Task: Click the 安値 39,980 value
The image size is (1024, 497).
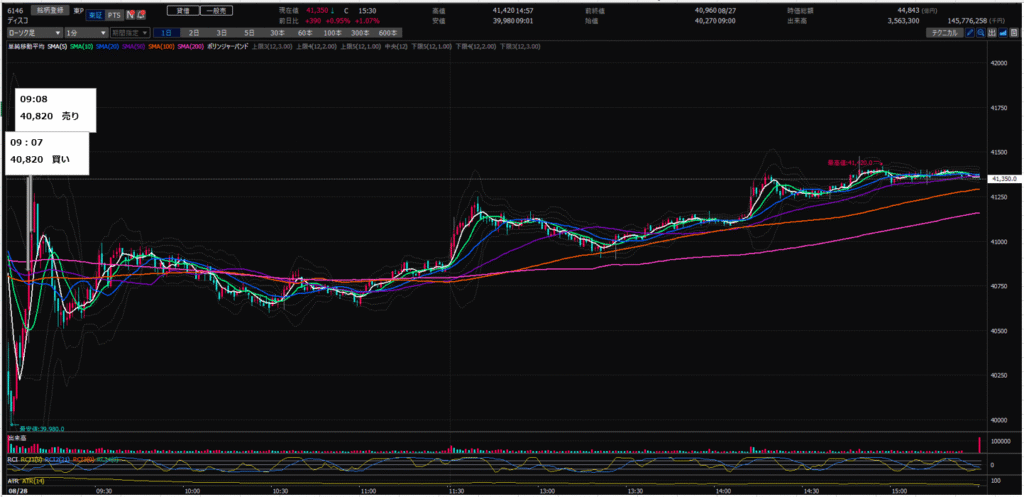Action: (504, 20)
